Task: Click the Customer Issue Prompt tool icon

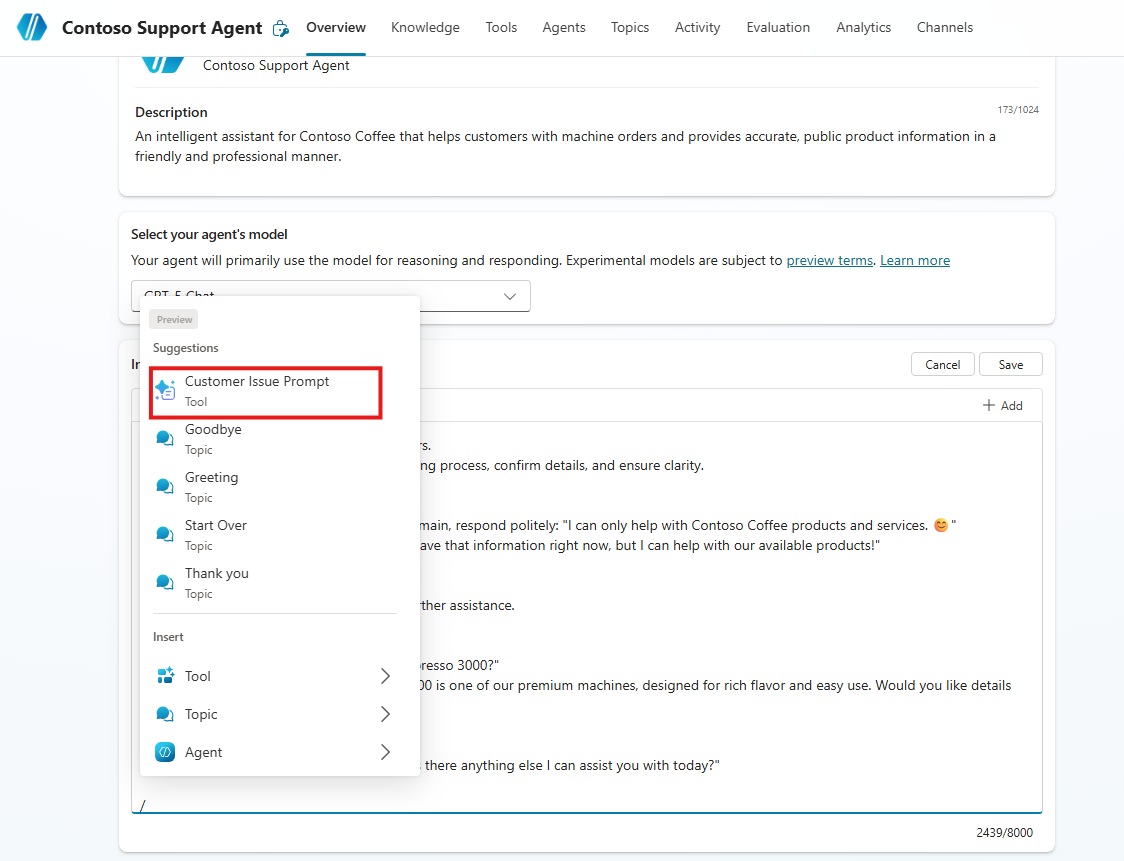Action: tap(165, 390)
